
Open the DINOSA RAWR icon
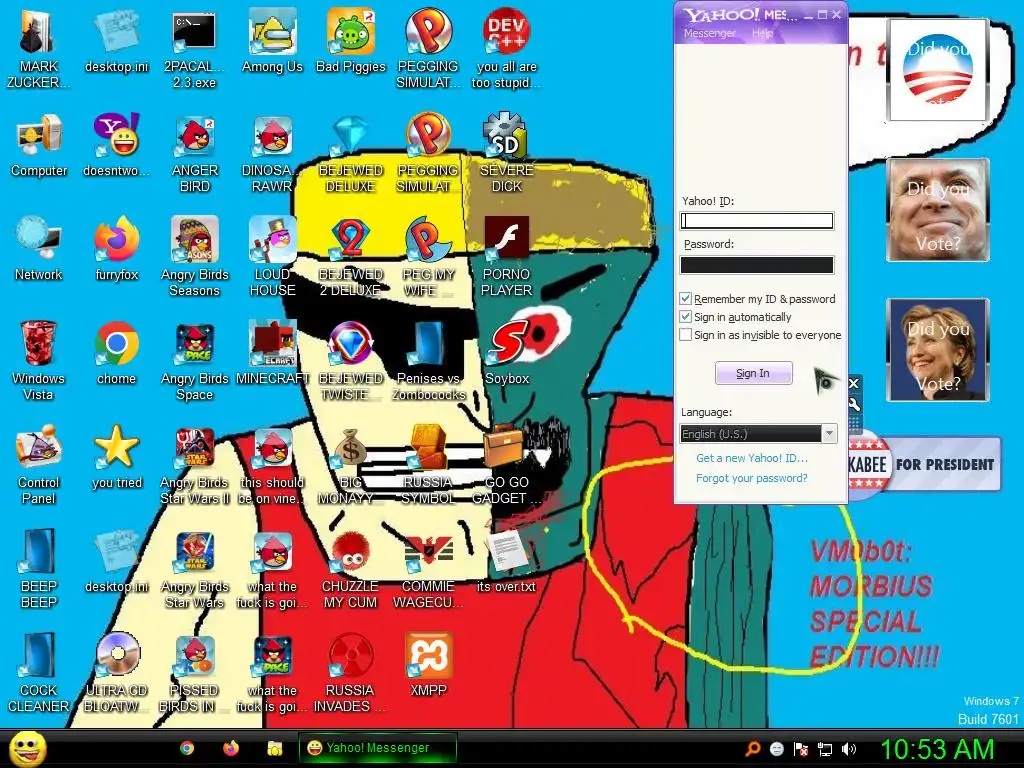click(x=272, y=153)
